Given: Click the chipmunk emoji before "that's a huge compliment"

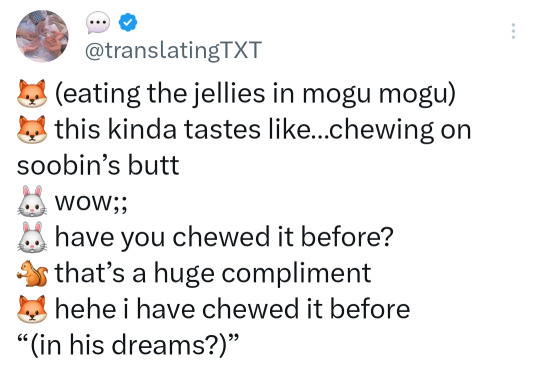Looking at the screenshot, I should (x=32, y=273).
